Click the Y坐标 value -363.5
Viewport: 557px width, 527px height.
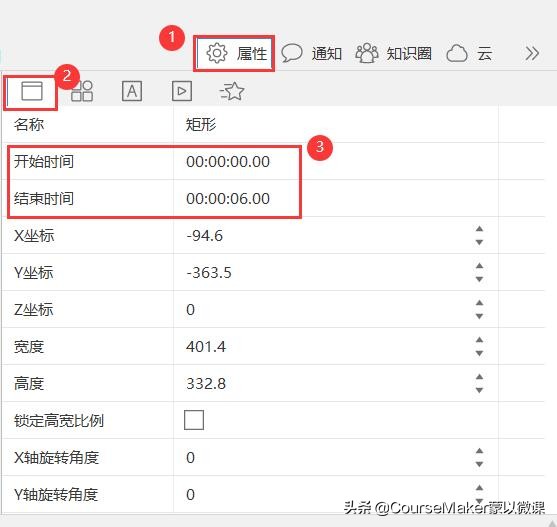tap(209, 273)
